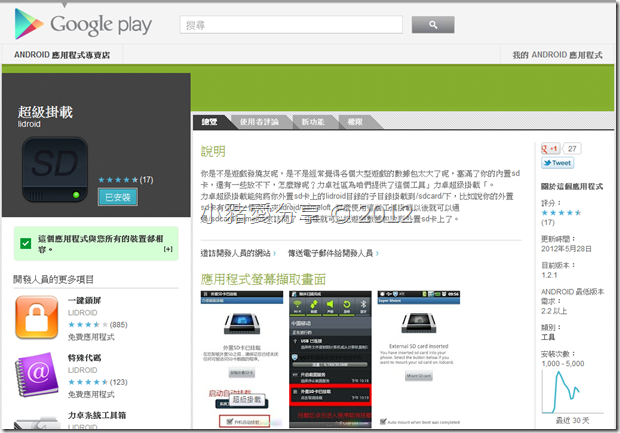Switch to 權限 permissions tab

coord(355,122)
